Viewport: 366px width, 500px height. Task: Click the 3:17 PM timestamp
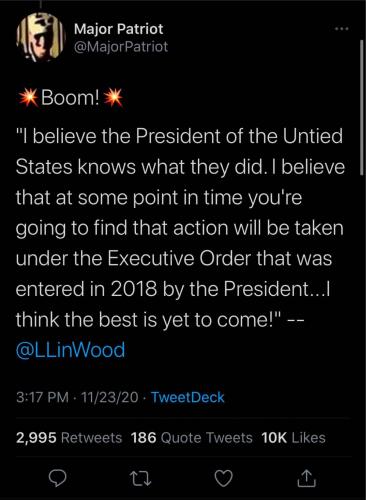42,397
